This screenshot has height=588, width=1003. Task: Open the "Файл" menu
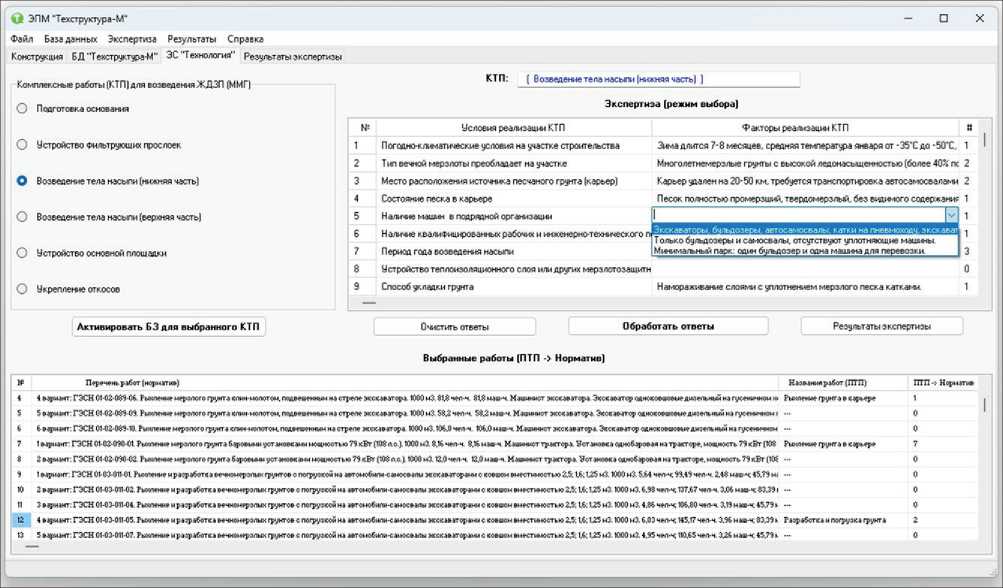click(22, 39)
